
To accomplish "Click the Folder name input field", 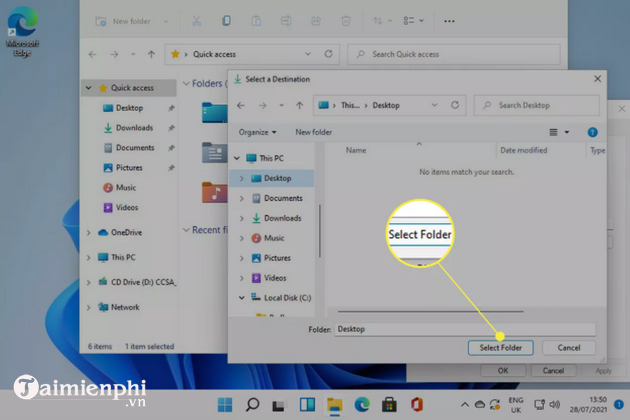I will coord(465,329).
